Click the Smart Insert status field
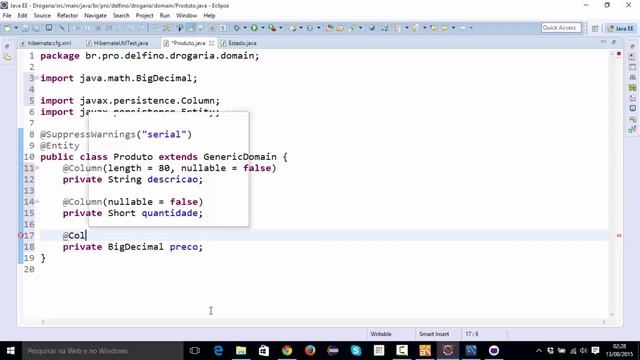640x360 pixels. [x=434, y=334]
